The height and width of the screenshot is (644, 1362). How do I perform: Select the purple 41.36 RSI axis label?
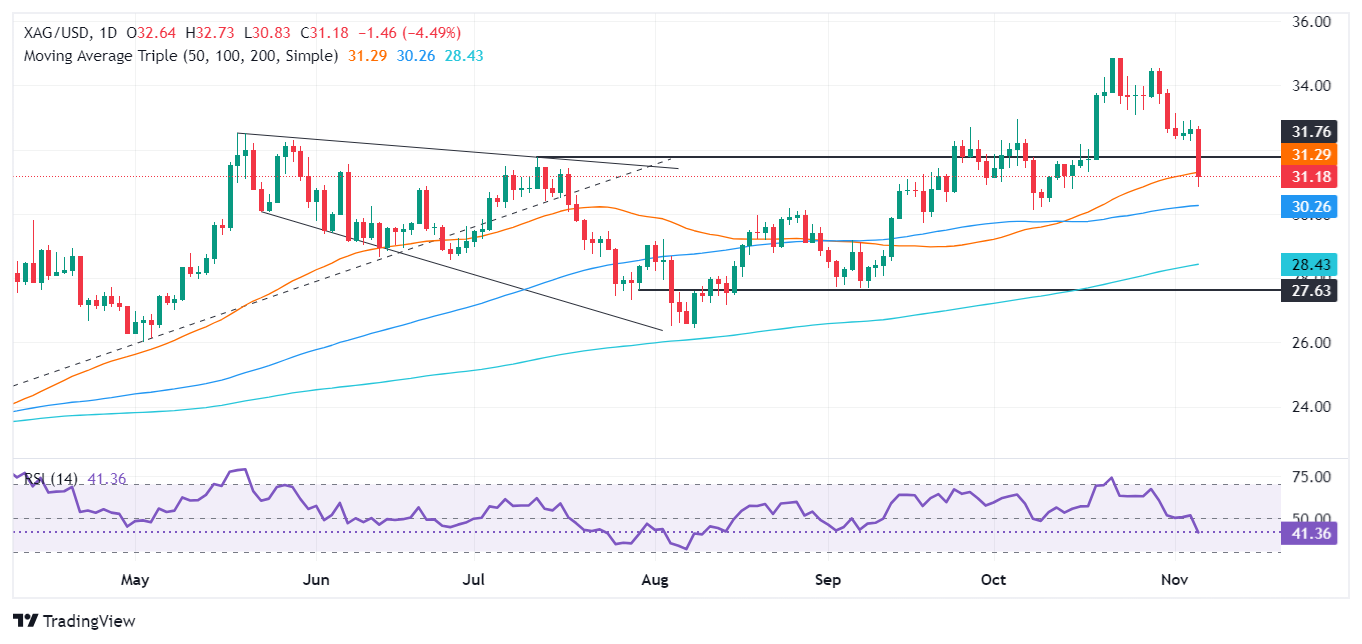pos(1309,534)
